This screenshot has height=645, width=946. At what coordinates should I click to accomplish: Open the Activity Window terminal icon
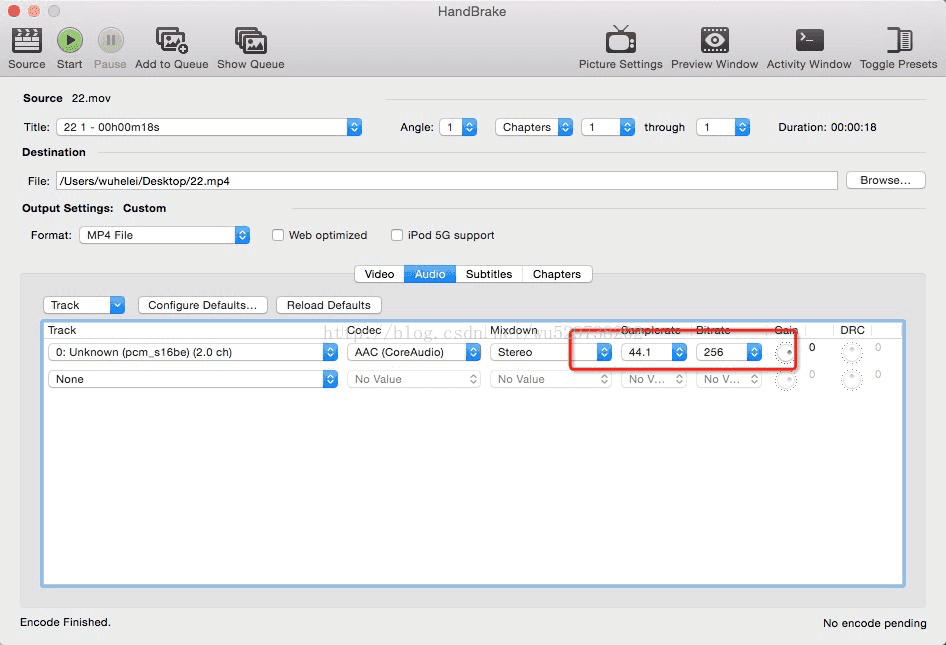809,40
